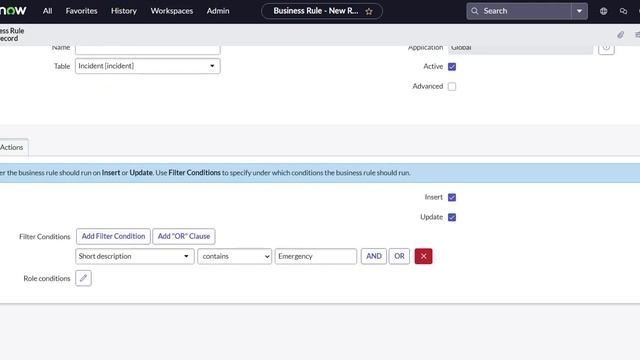
Task: Enable the Advanced checkbox
Action: 452,87
